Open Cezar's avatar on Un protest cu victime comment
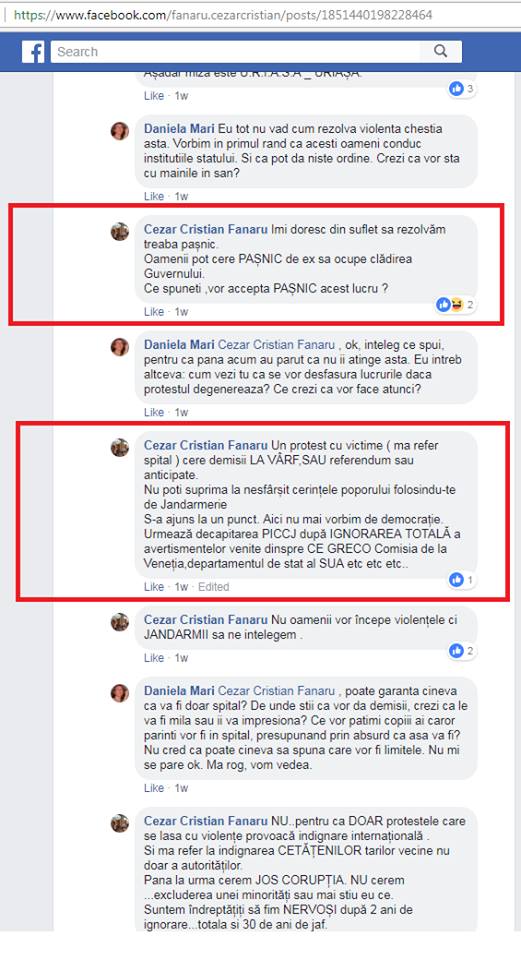 (119, 448)
